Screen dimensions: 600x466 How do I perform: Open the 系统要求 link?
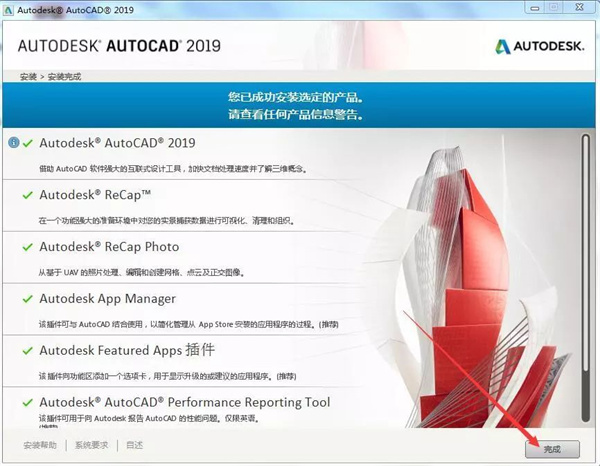[x=91, y=445]
